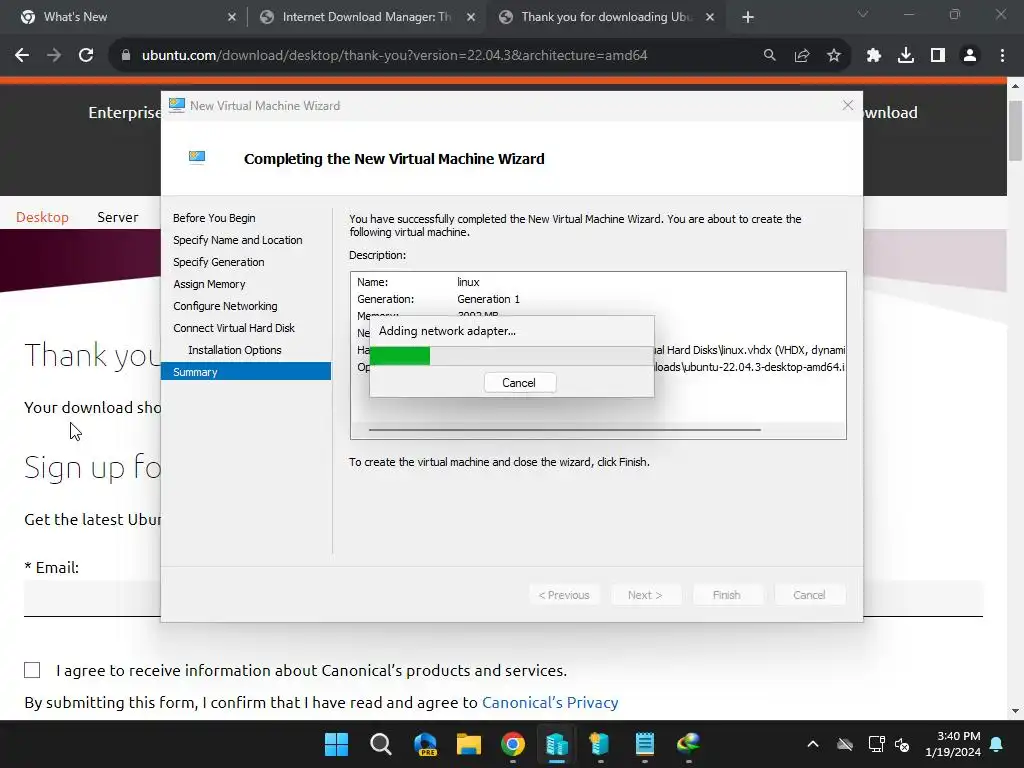
Task: Open the tab search chevron in title bar
Action: (x=863, y=14)
